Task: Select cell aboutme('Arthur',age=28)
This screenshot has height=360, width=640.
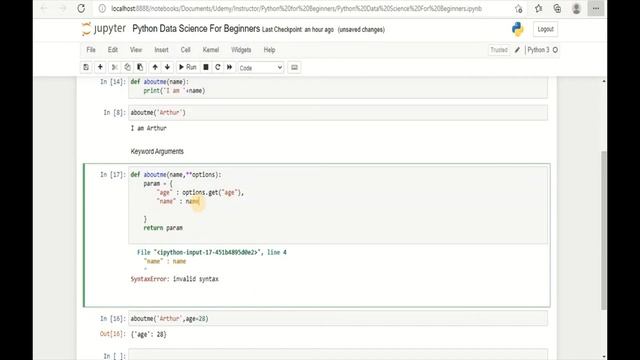Action: pyautogui.click(x=338, y=318)
